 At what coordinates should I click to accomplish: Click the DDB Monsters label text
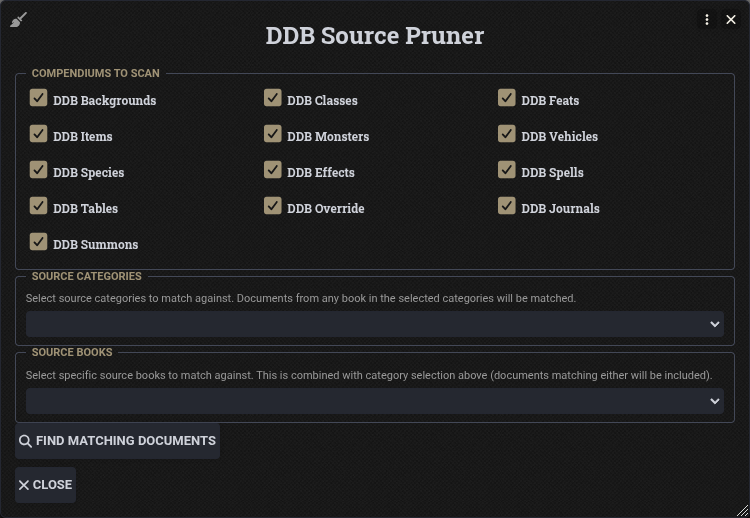[x=328, y=137]
